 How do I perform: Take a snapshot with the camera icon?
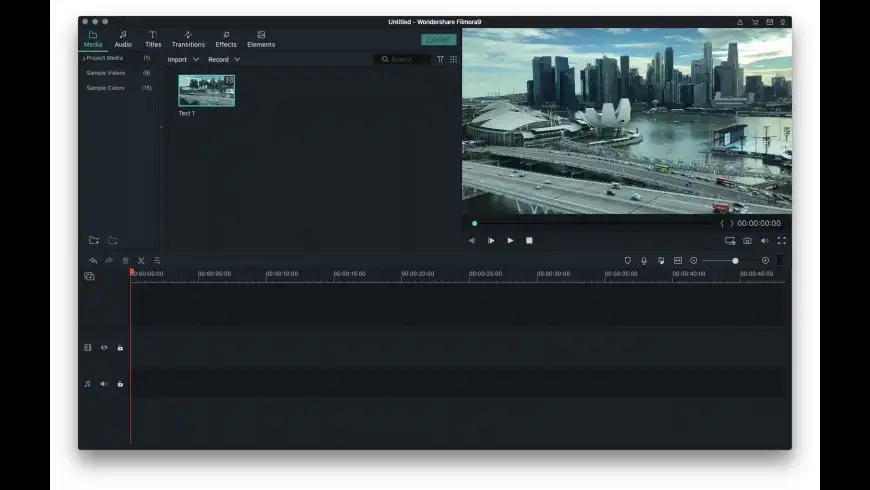tap(747, 240)
